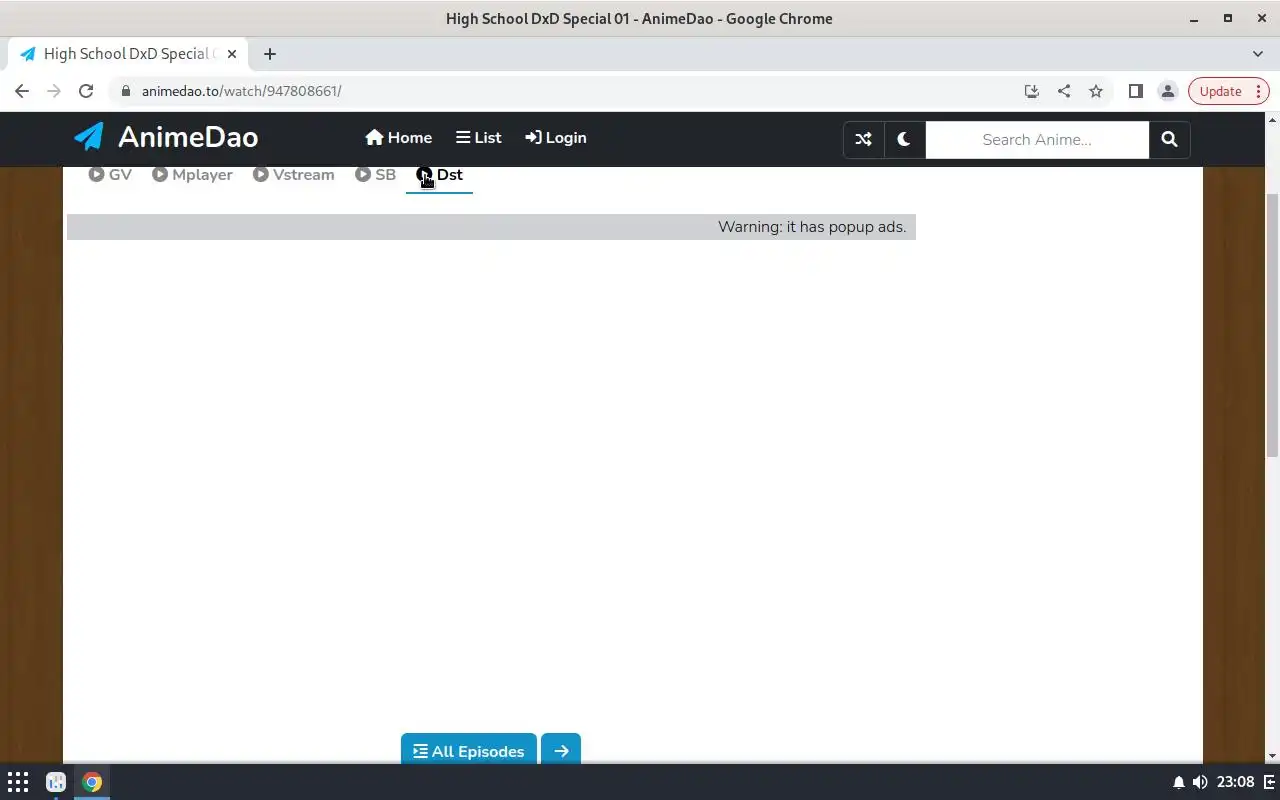Open the anime List link
The height and width of the screenshot is (800, 1280).
tap(478, 138)
